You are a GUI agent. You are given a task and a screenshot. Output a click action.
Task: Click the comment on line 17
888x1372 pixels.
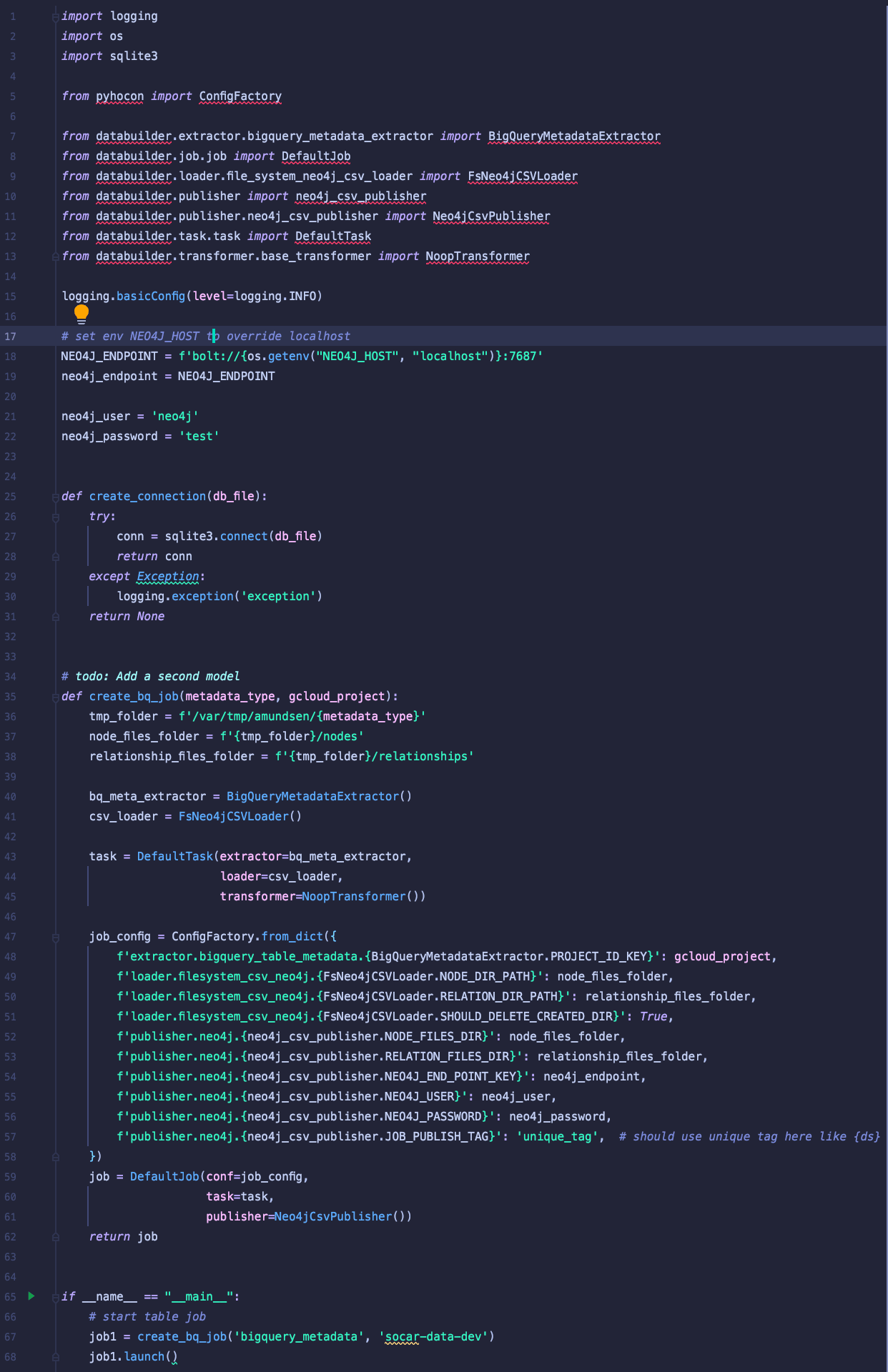[x=206, y=336]
